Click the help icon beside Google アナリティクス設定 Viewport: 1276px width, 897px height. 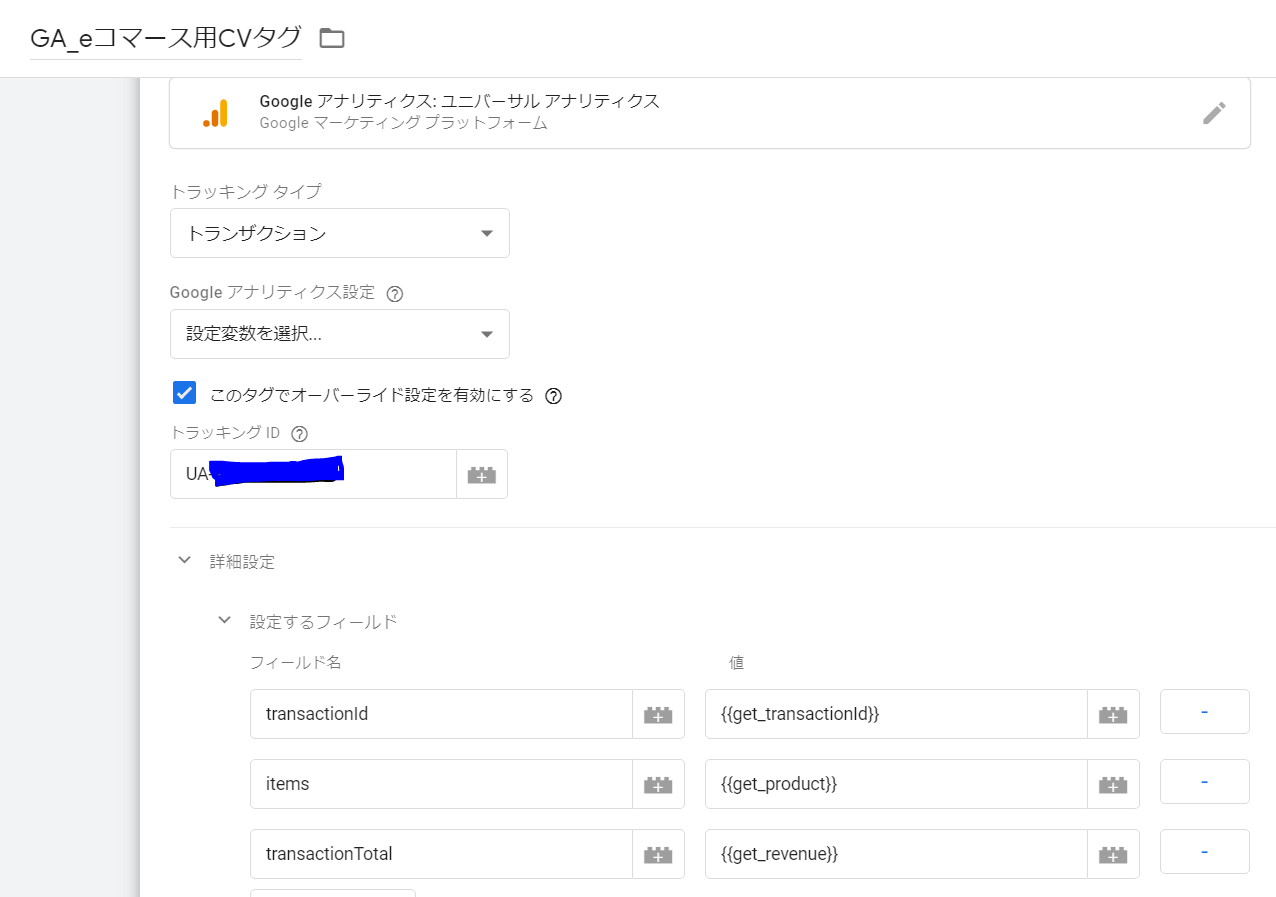click(394, 292)
